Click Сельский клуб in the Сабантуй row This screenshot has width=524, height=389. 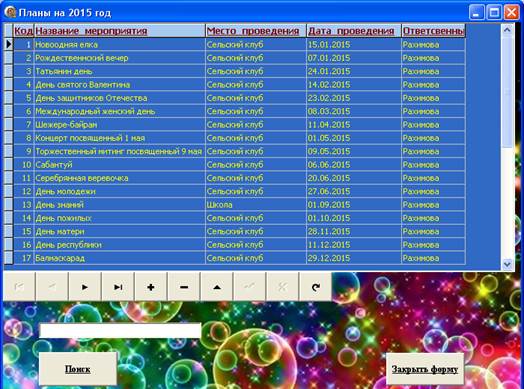pos(256,165)
